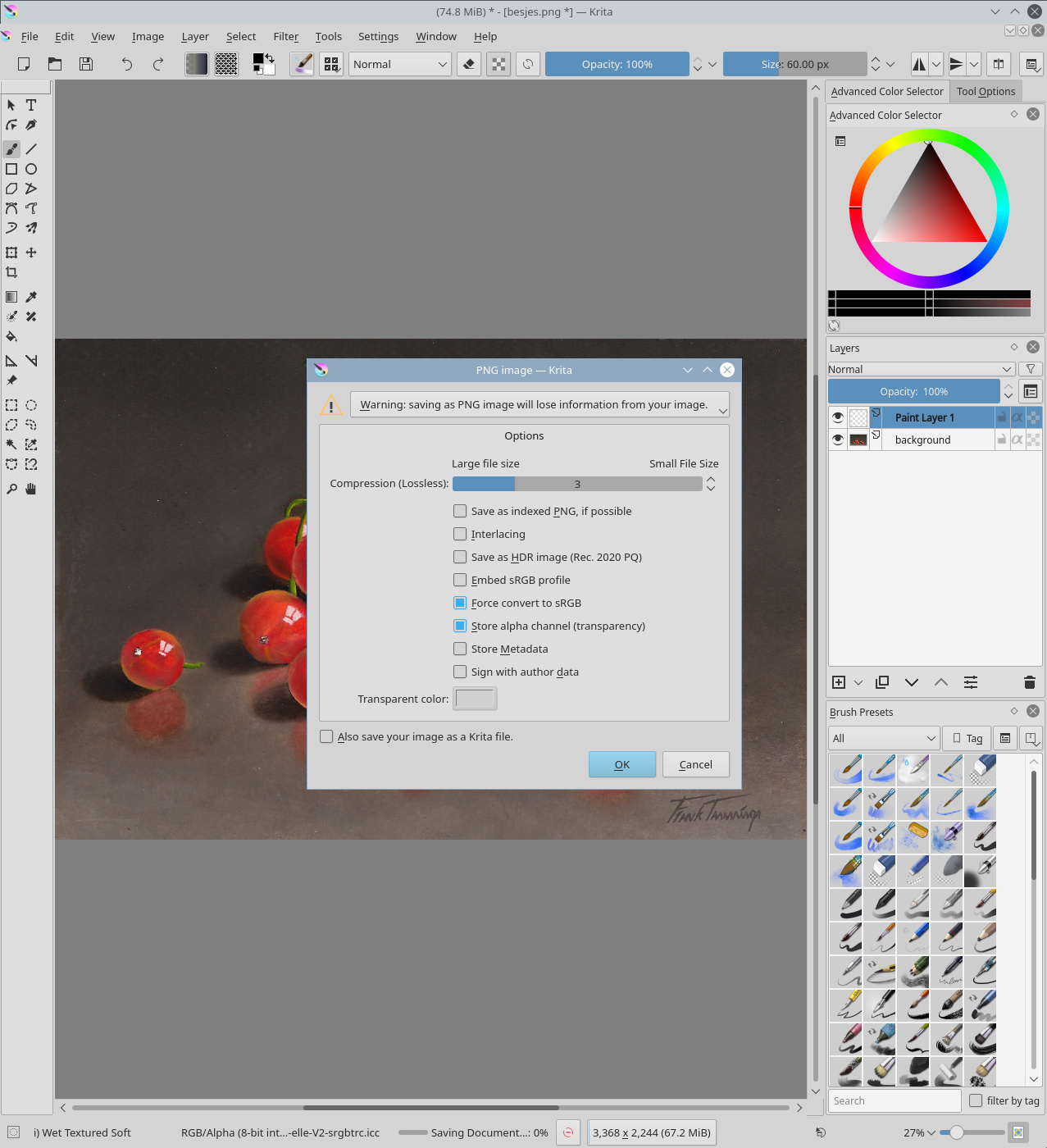
Task: Click the Undo arrow icon
Action: pyautogui.click(x=126, y=64)
